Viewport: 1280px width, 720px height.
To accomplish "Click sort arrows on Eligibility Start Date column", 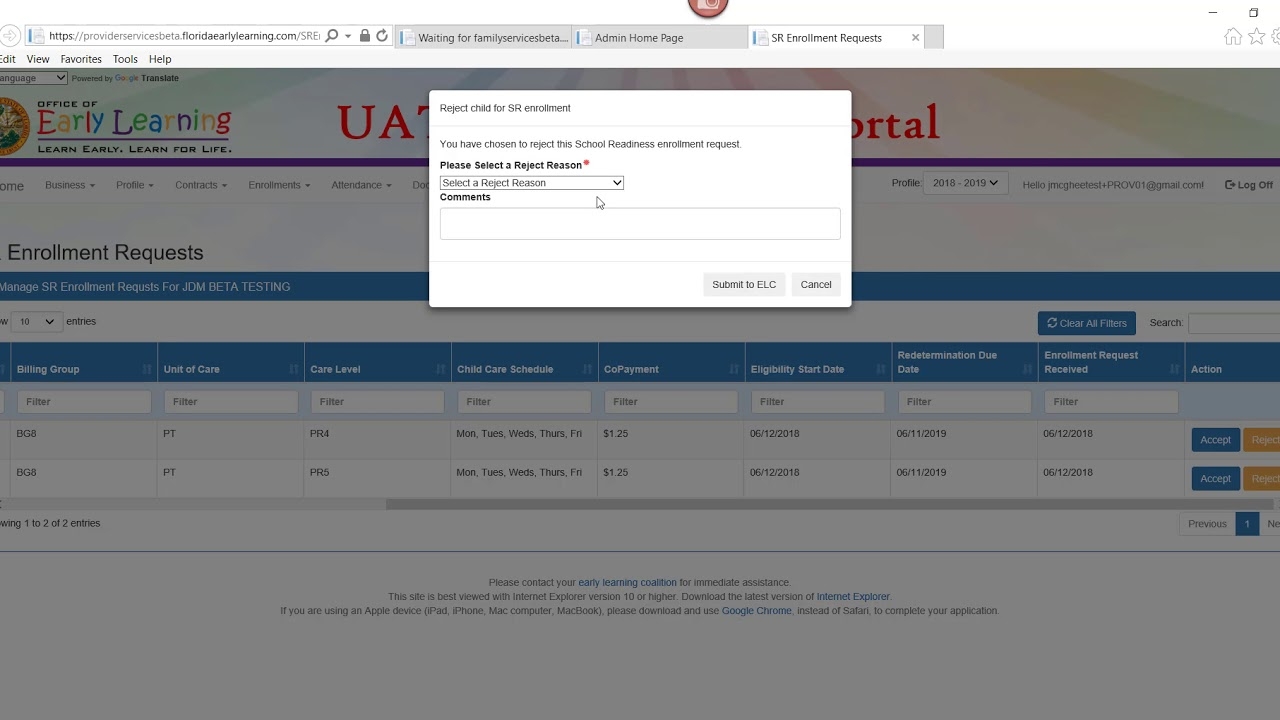I will (881, 369).
